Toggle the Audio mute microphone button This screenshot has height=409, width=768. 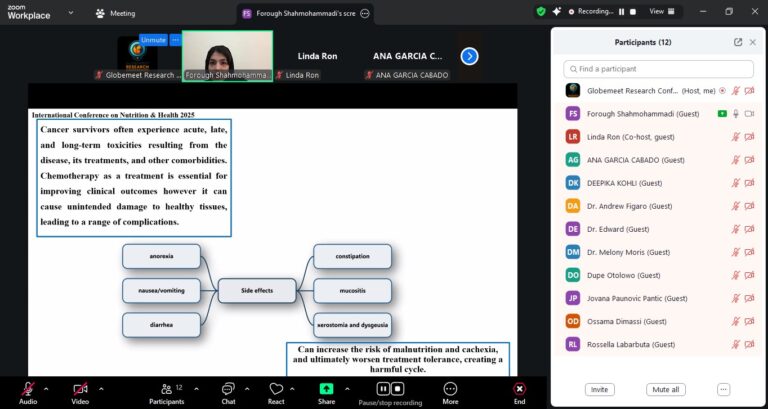tap(28, 388)
